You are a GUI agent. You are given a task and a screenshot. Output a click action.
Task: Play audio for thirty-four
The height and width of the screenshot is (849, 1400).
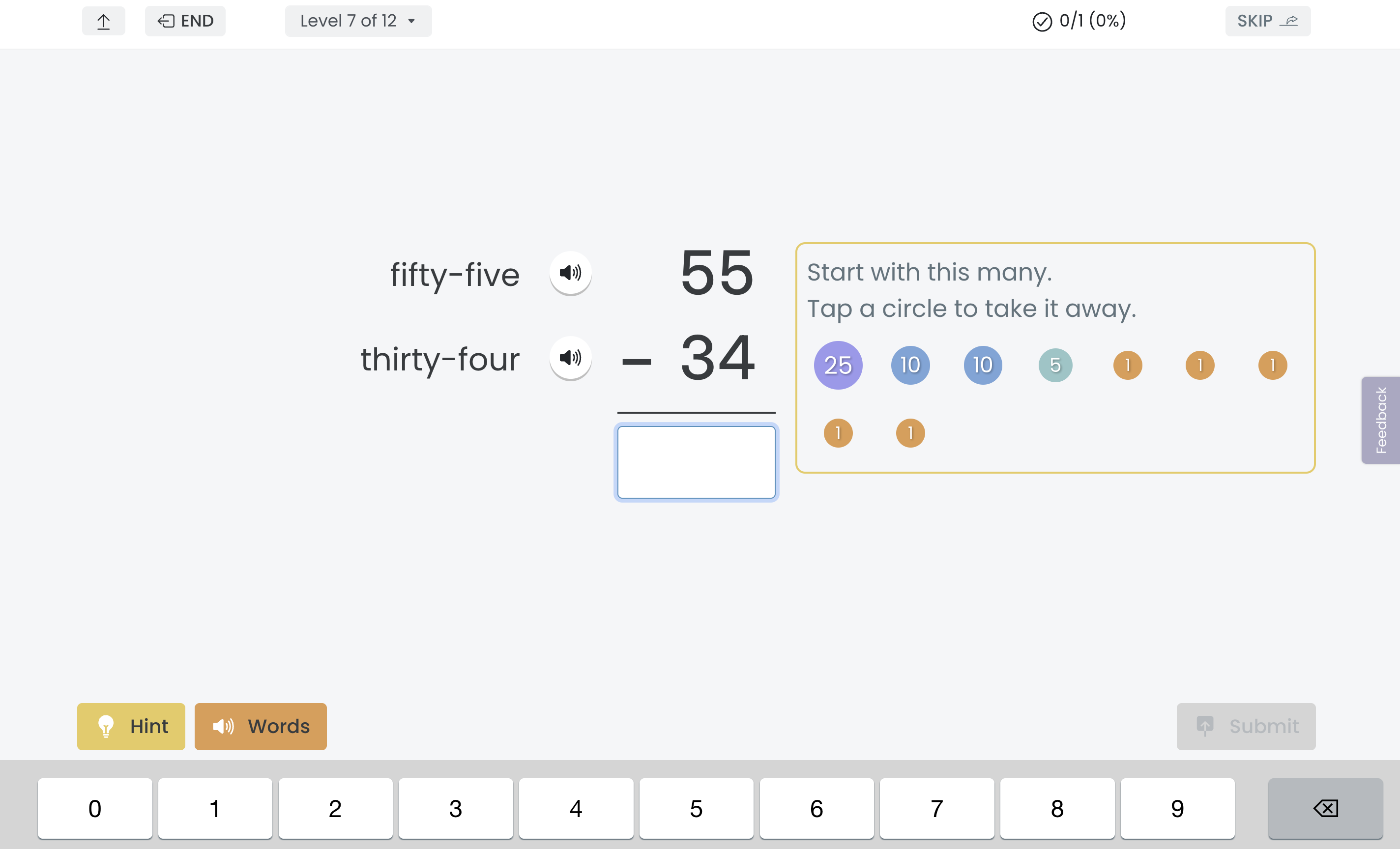[x=570, y=358]
